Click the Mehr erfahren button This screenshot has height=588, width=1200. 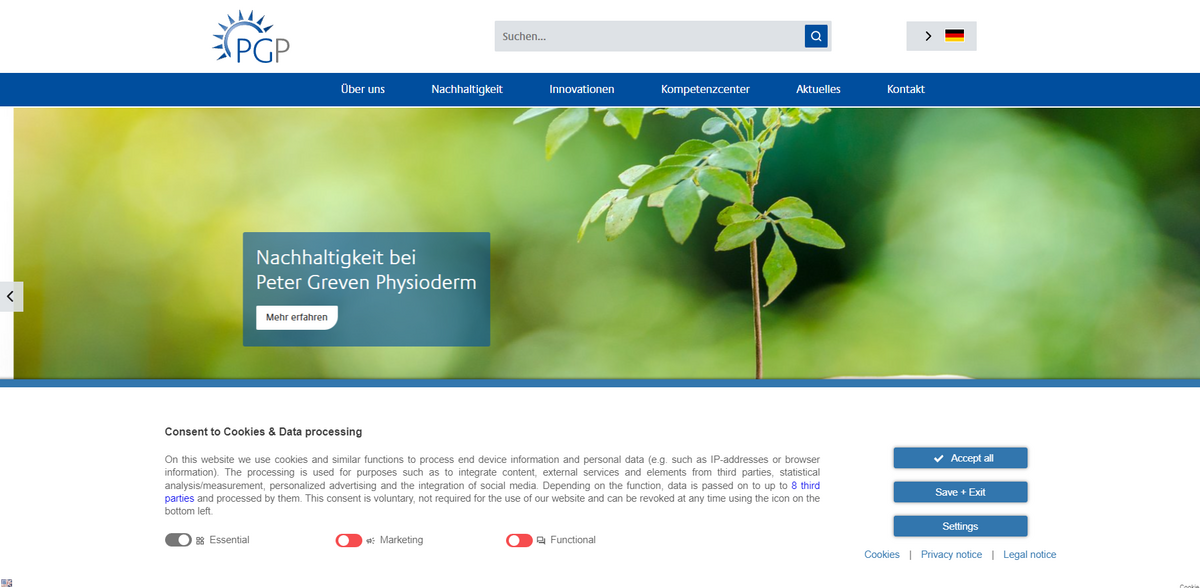click(x=297, y=317)
